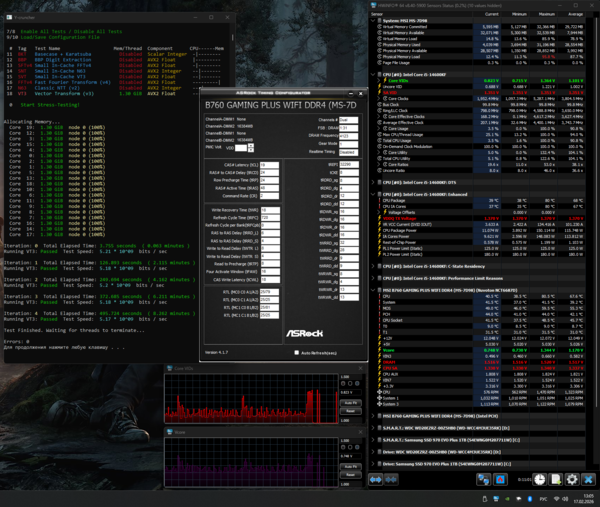Click the expand columns arrows in HWiNFO toolbar

click(x=376, y=479)
